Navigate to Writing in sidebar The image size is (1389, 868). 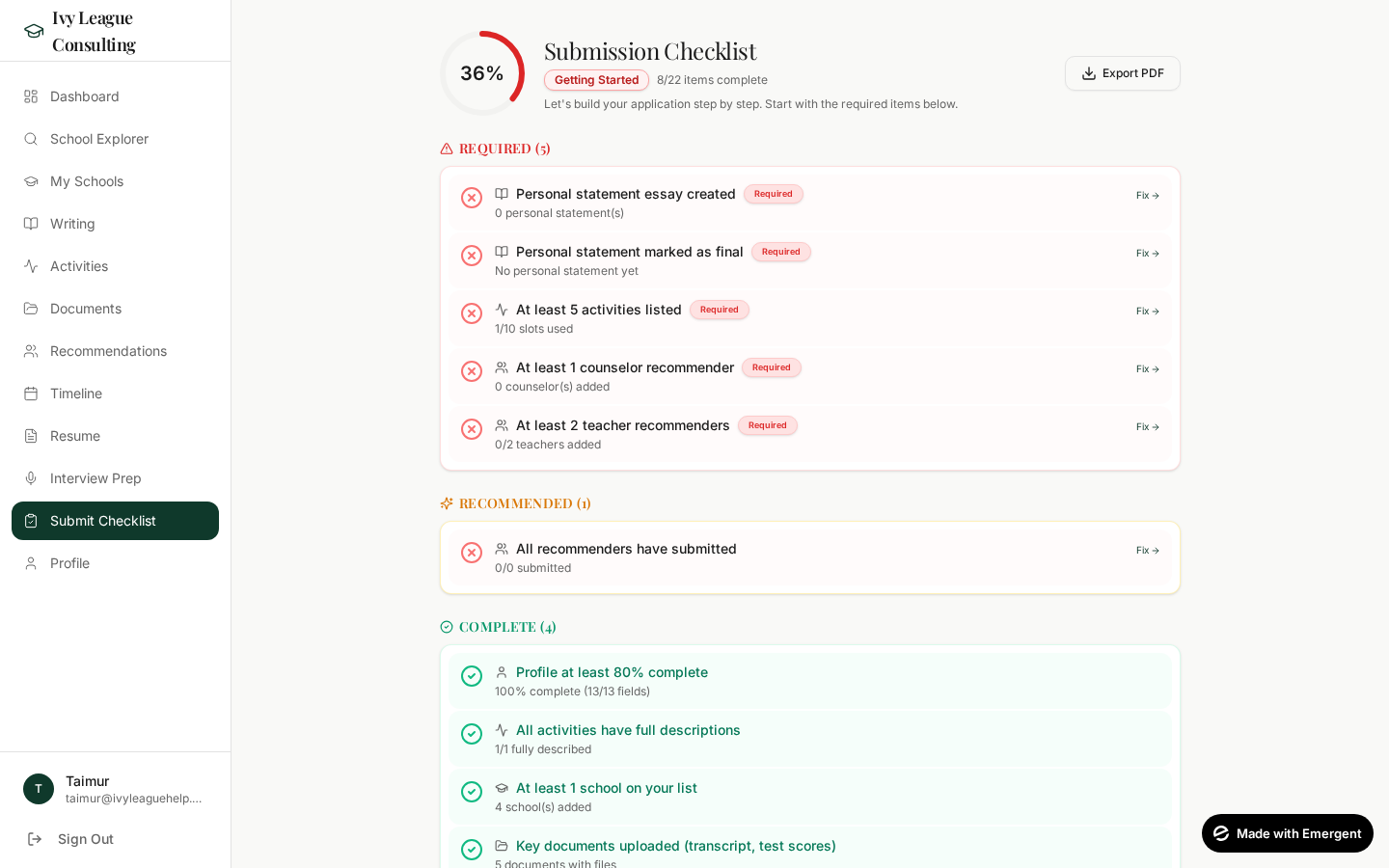[115, 224]
